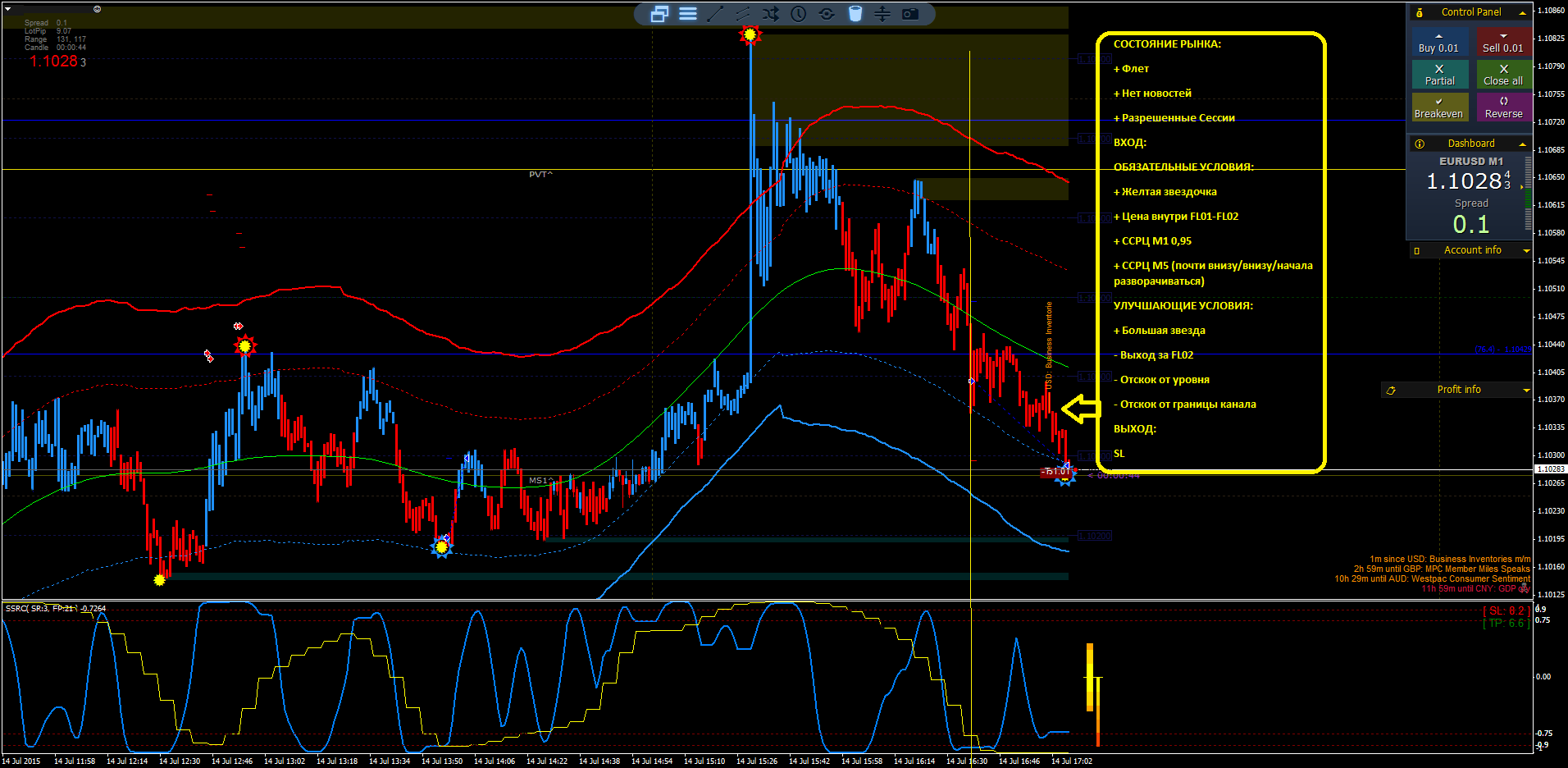Image resolution: width=1568 pixels, height=768 pixels.
Task: Select the trend line drawing tool
Action: (x=715, y=14)
